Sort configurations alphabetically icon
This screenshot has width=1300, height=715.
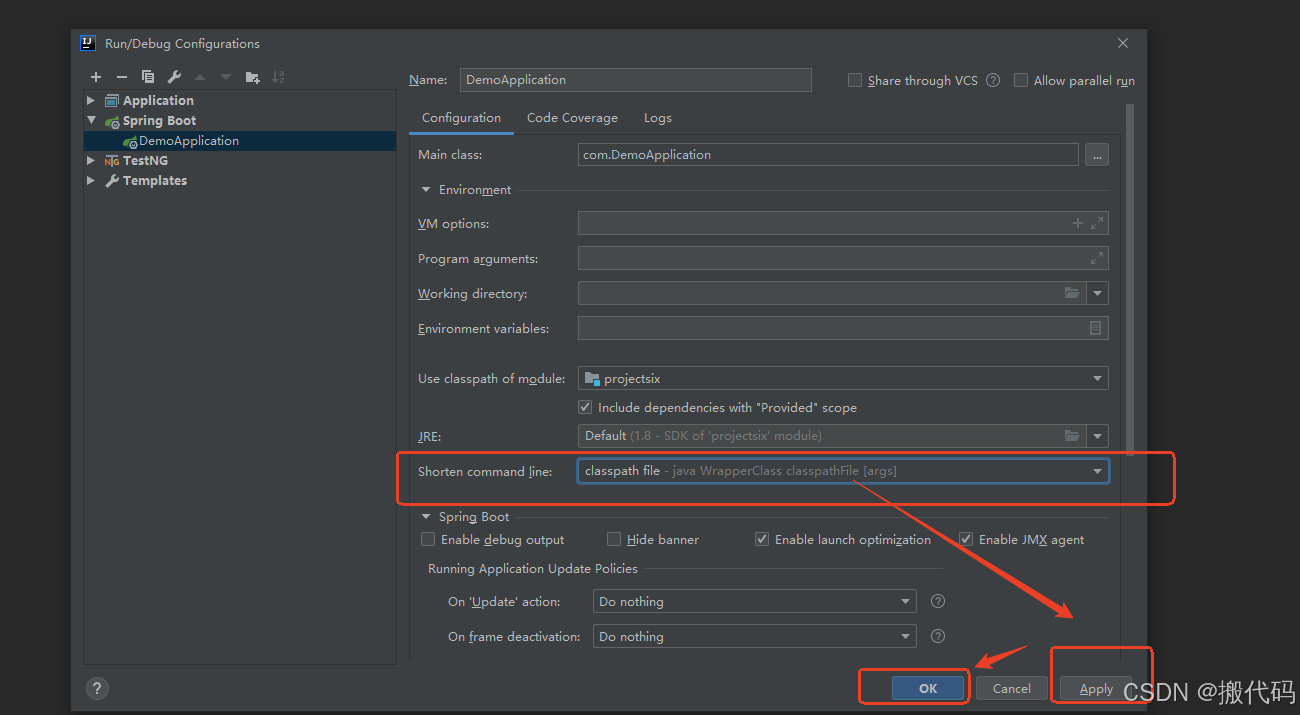point(278,77)
